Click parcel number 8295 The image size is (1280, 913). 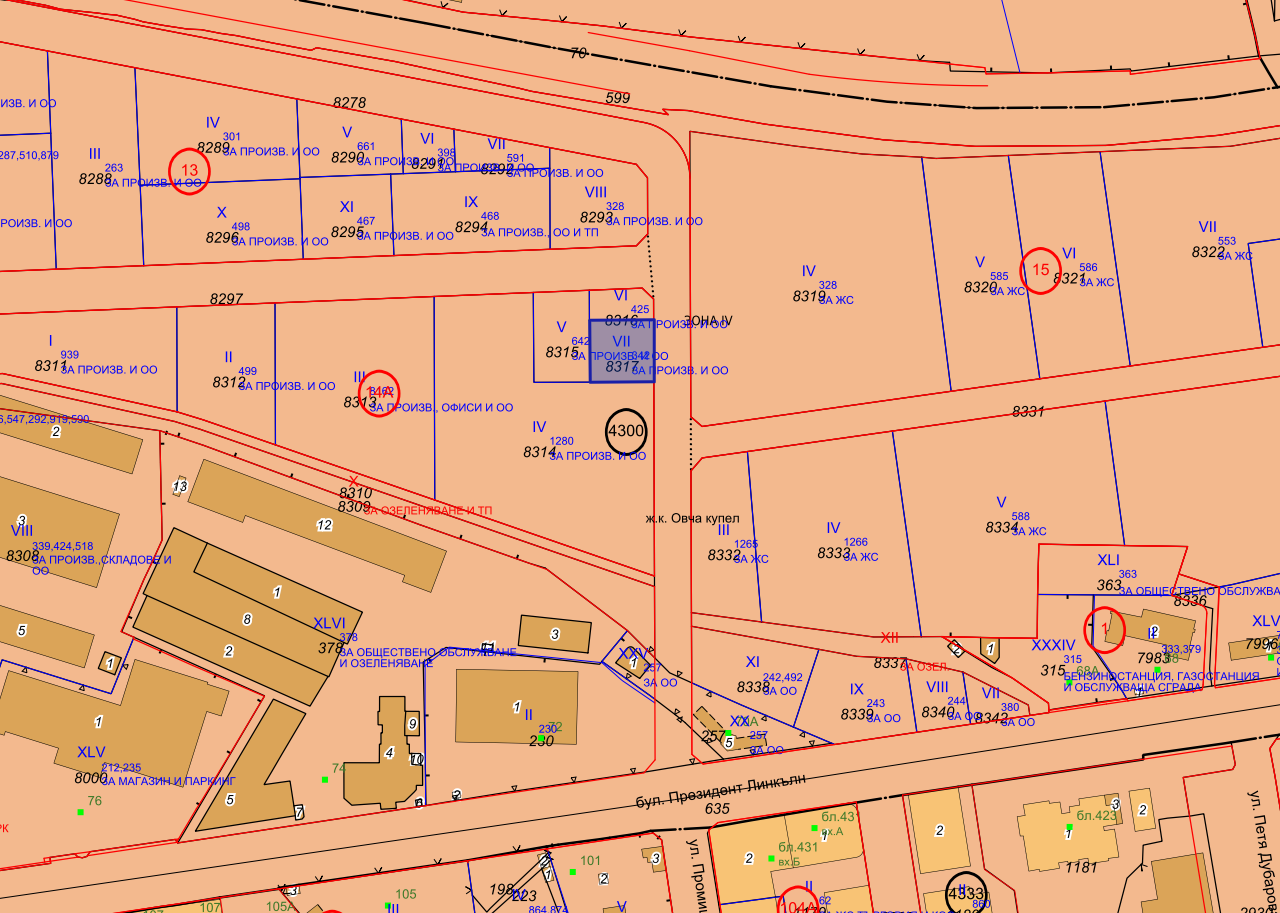tap(347, 231)
